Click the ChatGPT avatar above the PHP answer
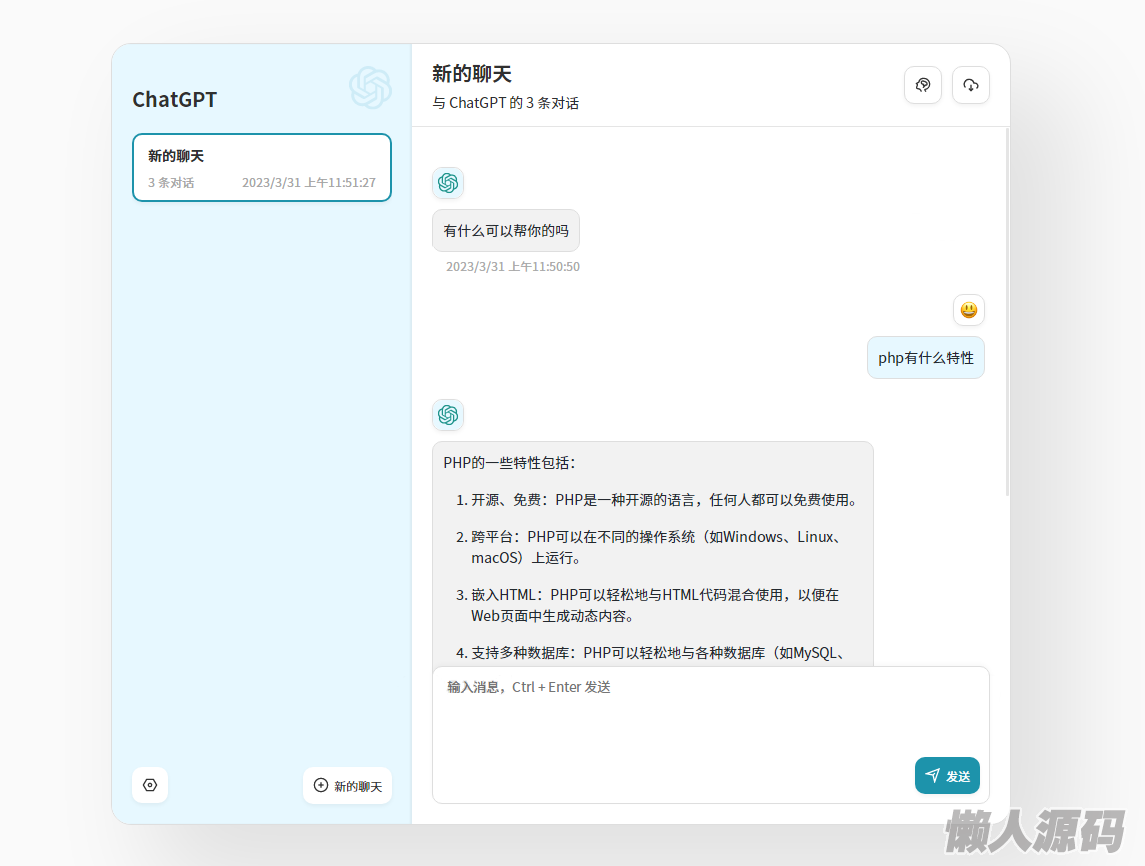Image resolution: width=1145 pixels, height=866 pixels. click(x=448, y=415)
